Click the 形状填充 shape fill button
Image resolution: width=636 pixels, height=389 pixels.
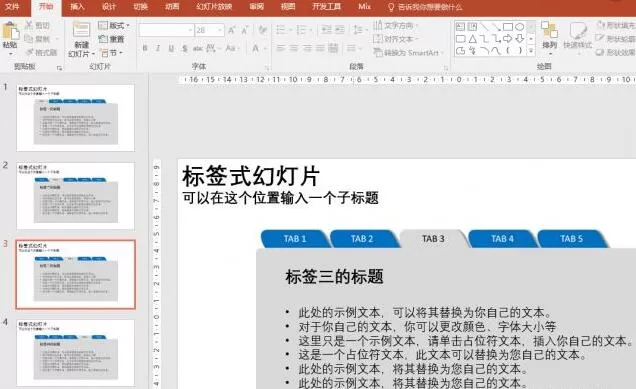[x=617, y=26]
